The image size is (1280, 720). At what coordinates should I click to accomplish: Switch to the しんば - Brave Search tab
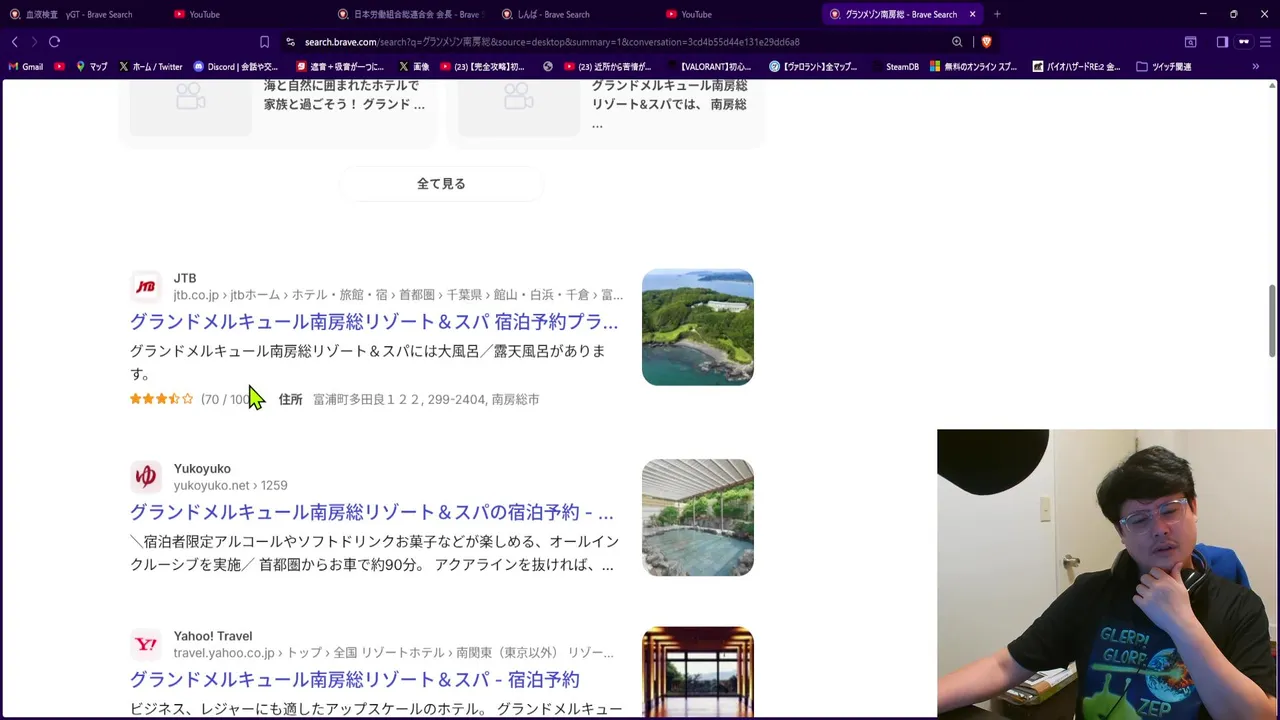572,14
